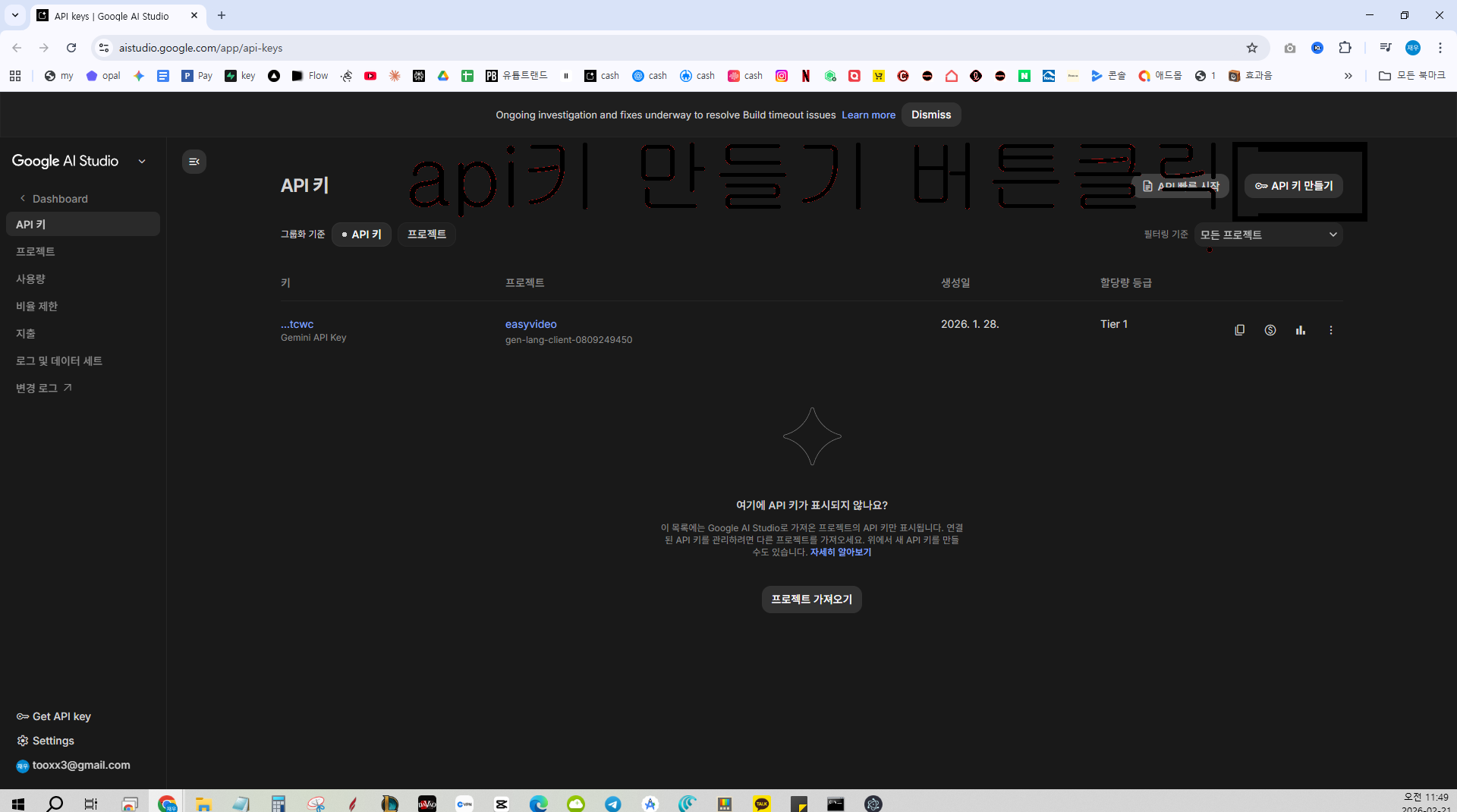Click the API 키 만들기 button
The width and height of the screenshot is (1457, 812).
[1293, 186]
